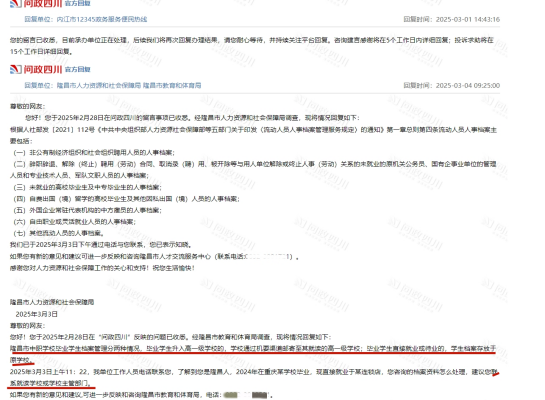Click the second 尊敬的网友 greeting
The width and height of the screenshot is (545, 400).
(27, 326)
